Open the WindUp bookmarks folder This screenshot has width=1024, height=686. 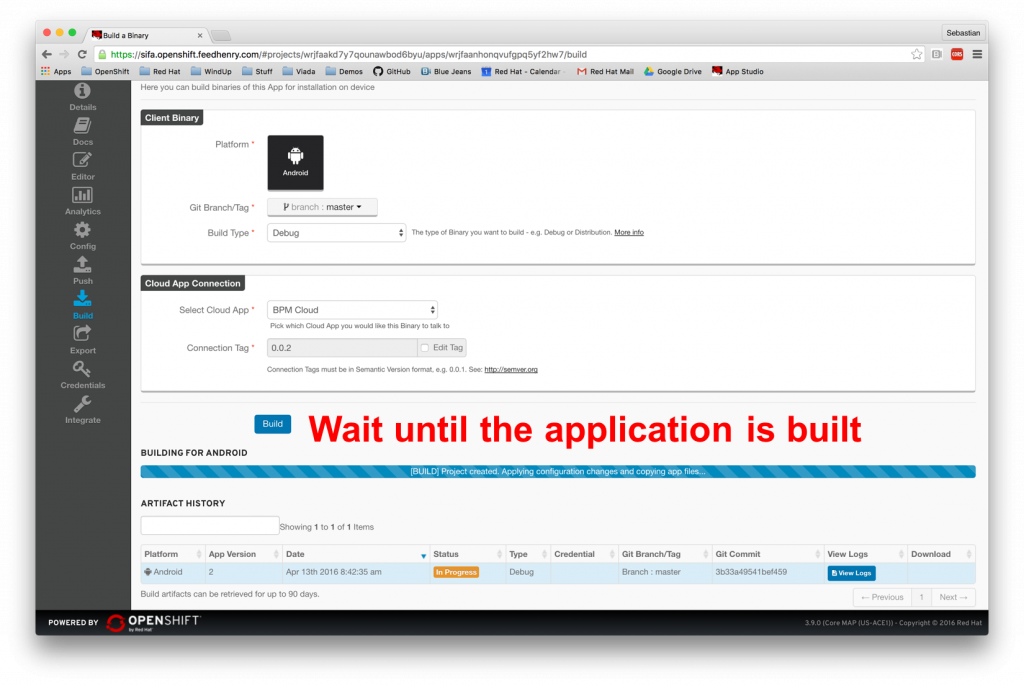pos(211,72)
